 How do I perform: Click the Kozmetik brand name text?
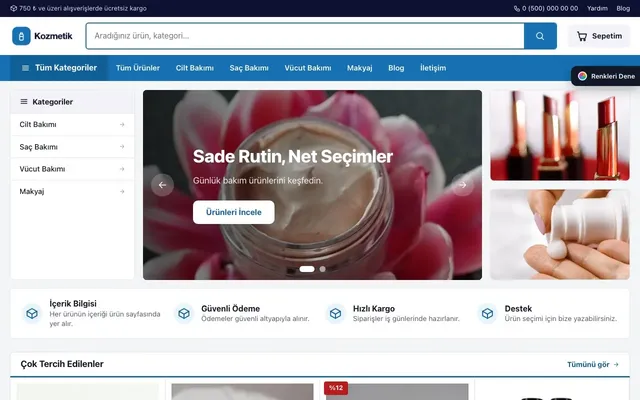tap(53, 36)
